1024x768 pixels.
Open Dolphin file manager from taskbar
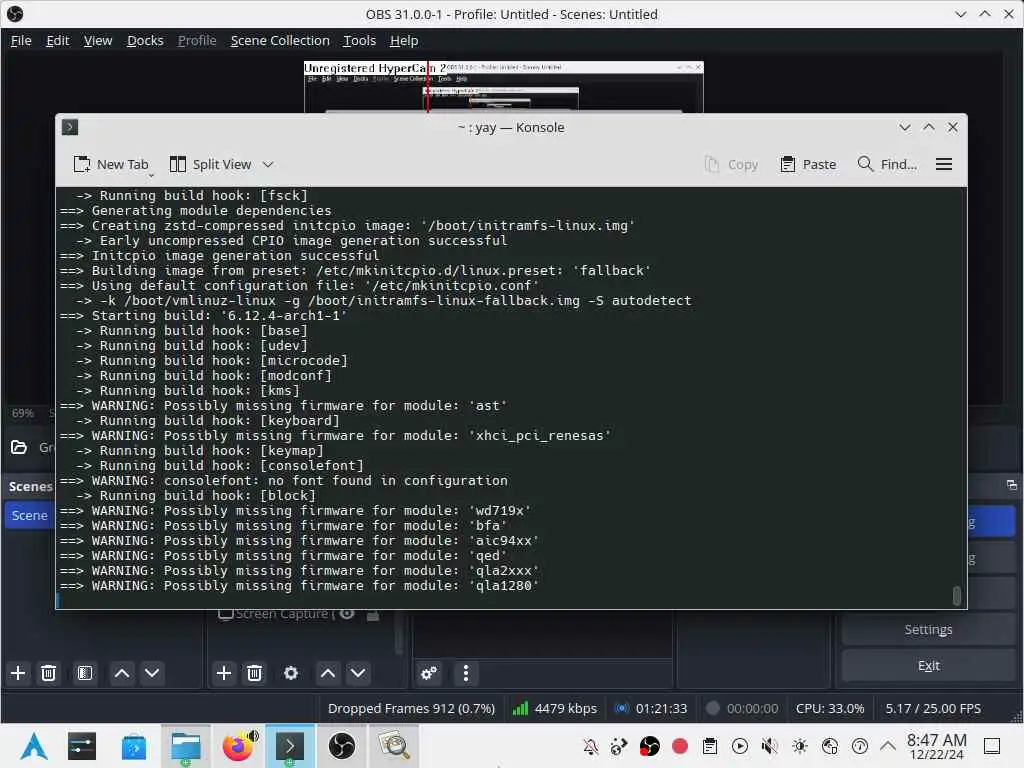pos(186,746)
